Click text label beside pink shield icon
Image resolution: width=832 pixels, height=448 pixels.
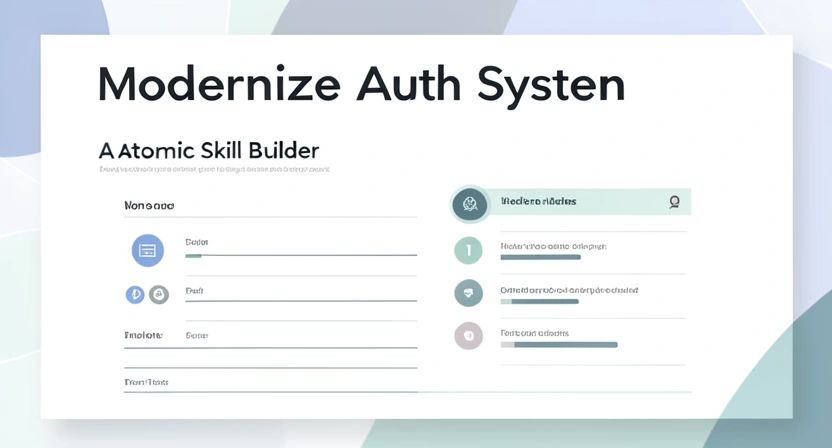point(534,333)
